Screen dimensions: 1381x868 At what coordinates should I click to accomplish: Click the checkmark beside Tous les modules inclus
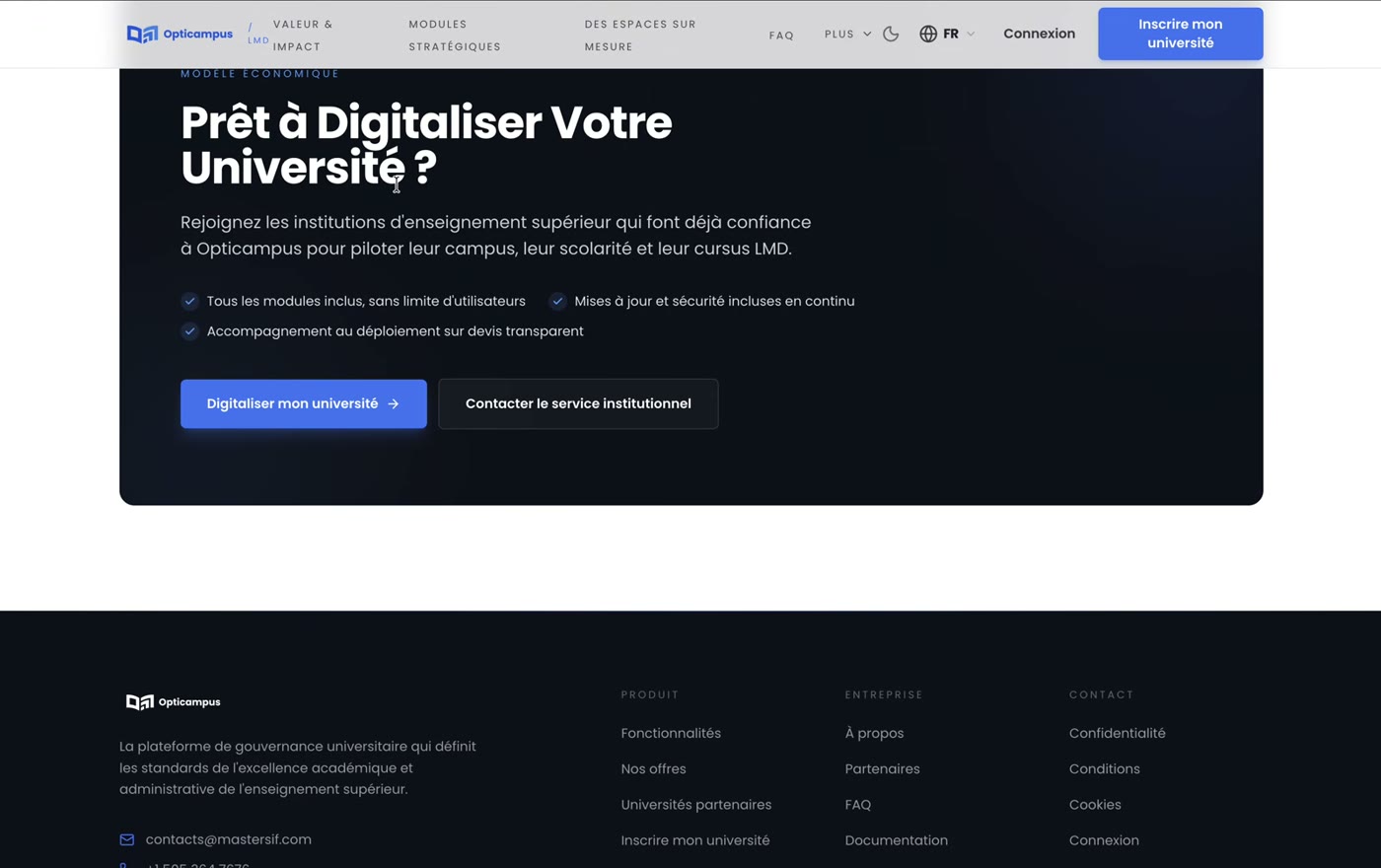pyautogui.click(x=189, y=301)
